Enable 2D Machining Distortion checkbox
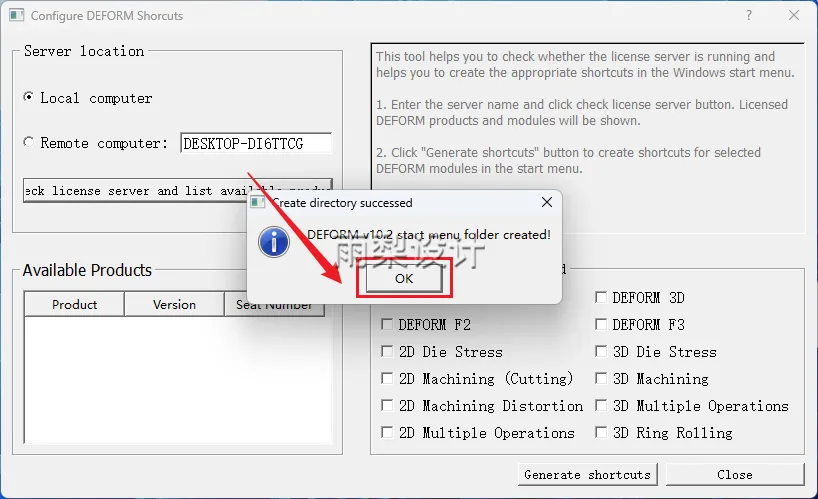The width and height of the screenshot is (818, 499). pos(387,405)
